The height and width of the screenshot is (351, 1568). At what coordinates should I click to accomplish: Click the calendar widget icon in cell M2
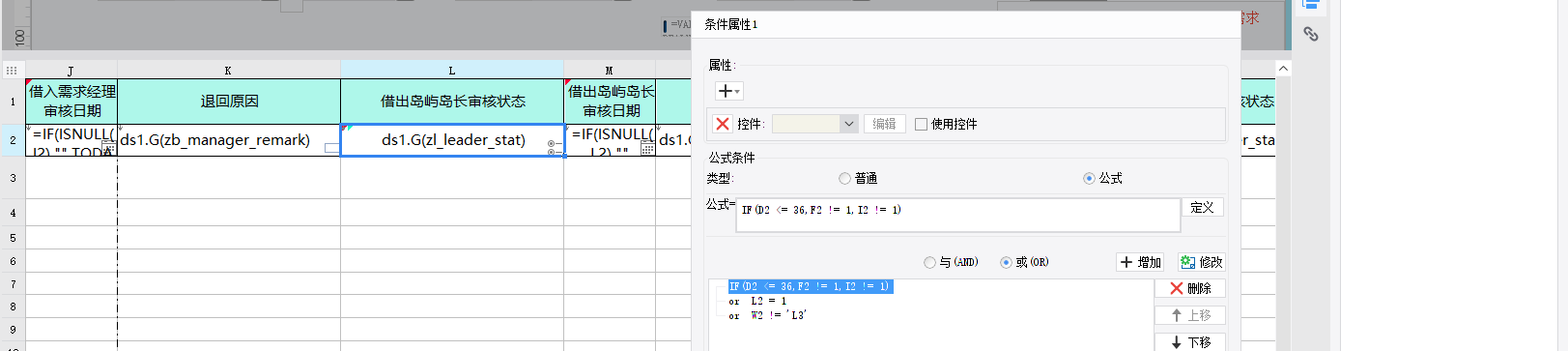coord(647,148)
